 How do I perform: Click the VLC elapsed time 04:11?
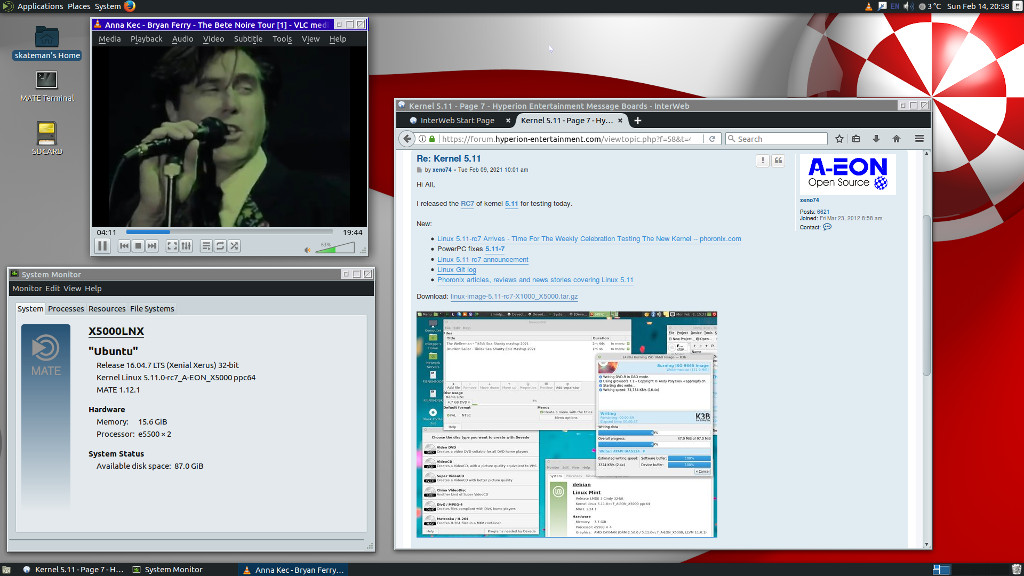(106, 232)
